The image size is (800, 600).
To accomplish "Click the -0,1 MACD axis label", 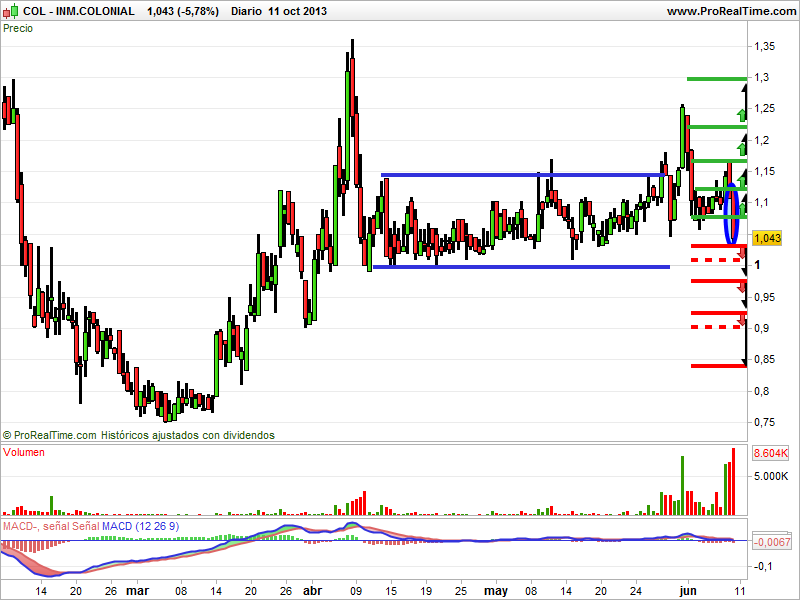I will pyautogui.click(x=764, y=566).
